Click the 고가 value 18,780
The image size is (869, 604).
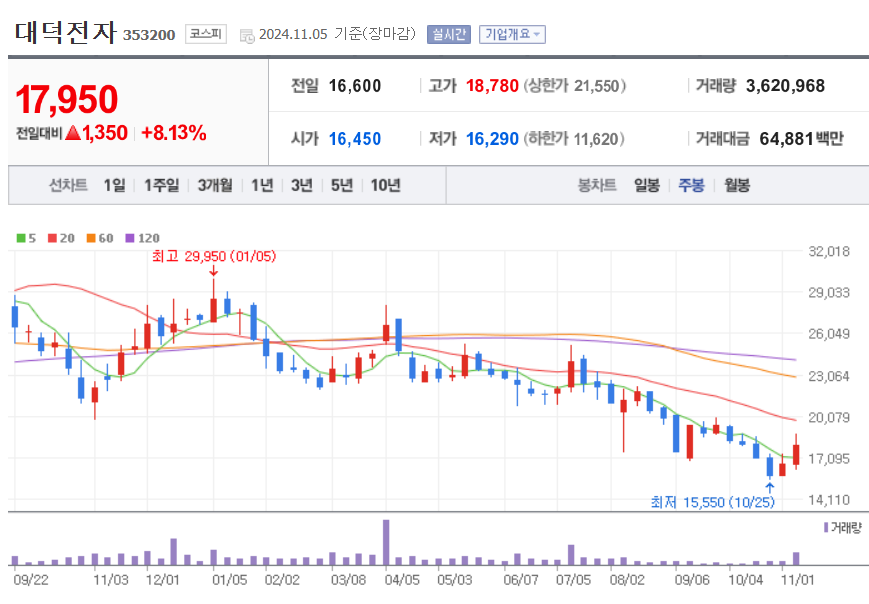[x=492, y=86]
